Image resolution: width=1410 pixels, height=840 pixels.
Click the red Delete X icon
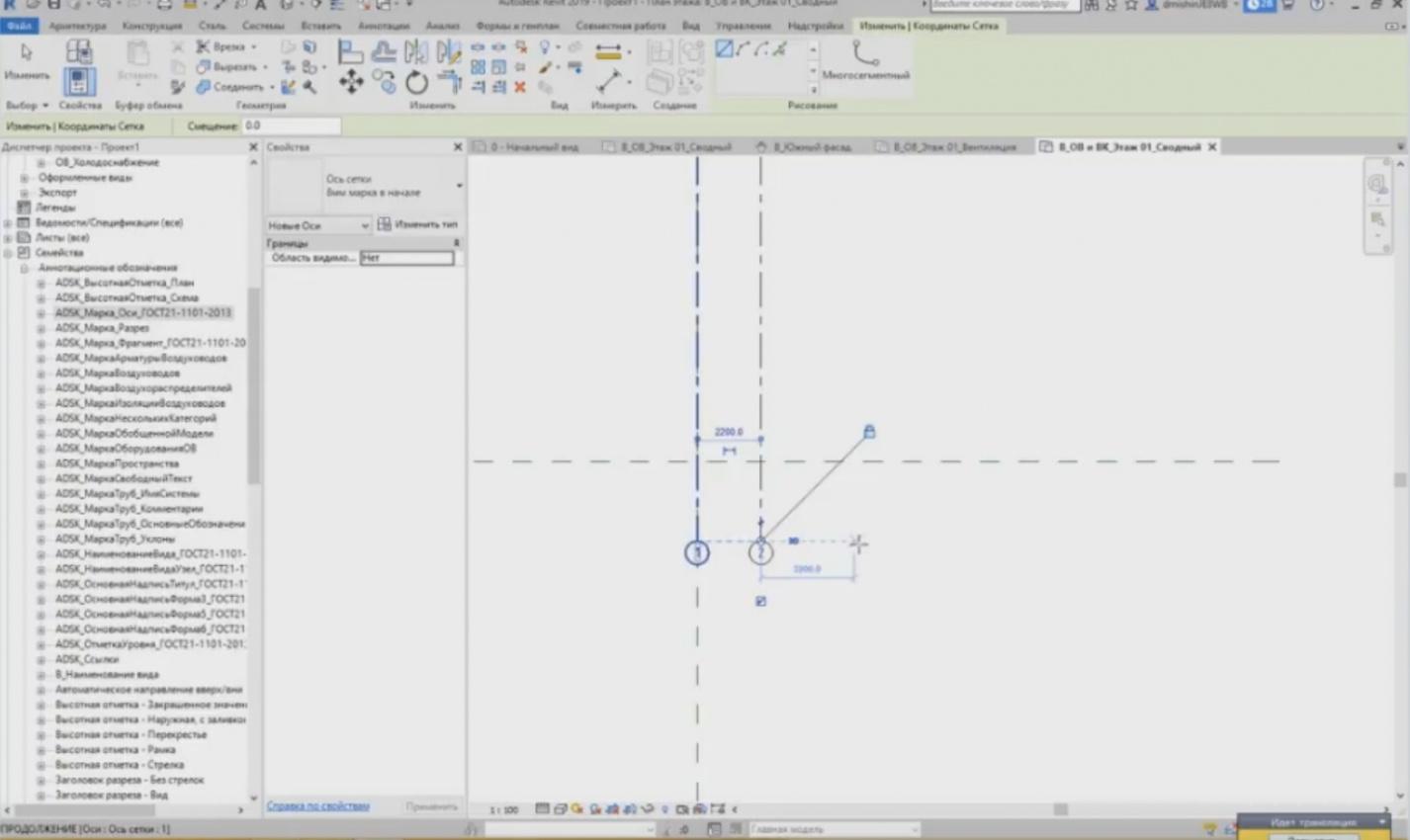[x=520, y=87]
